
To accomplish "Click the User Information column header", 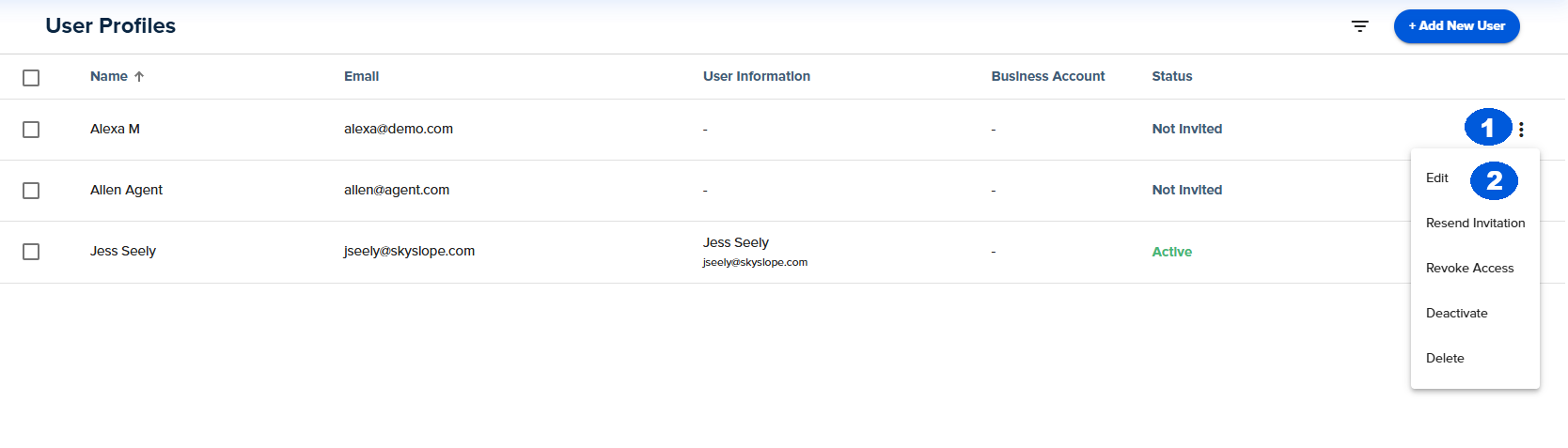I will click(x=757, y=77).
